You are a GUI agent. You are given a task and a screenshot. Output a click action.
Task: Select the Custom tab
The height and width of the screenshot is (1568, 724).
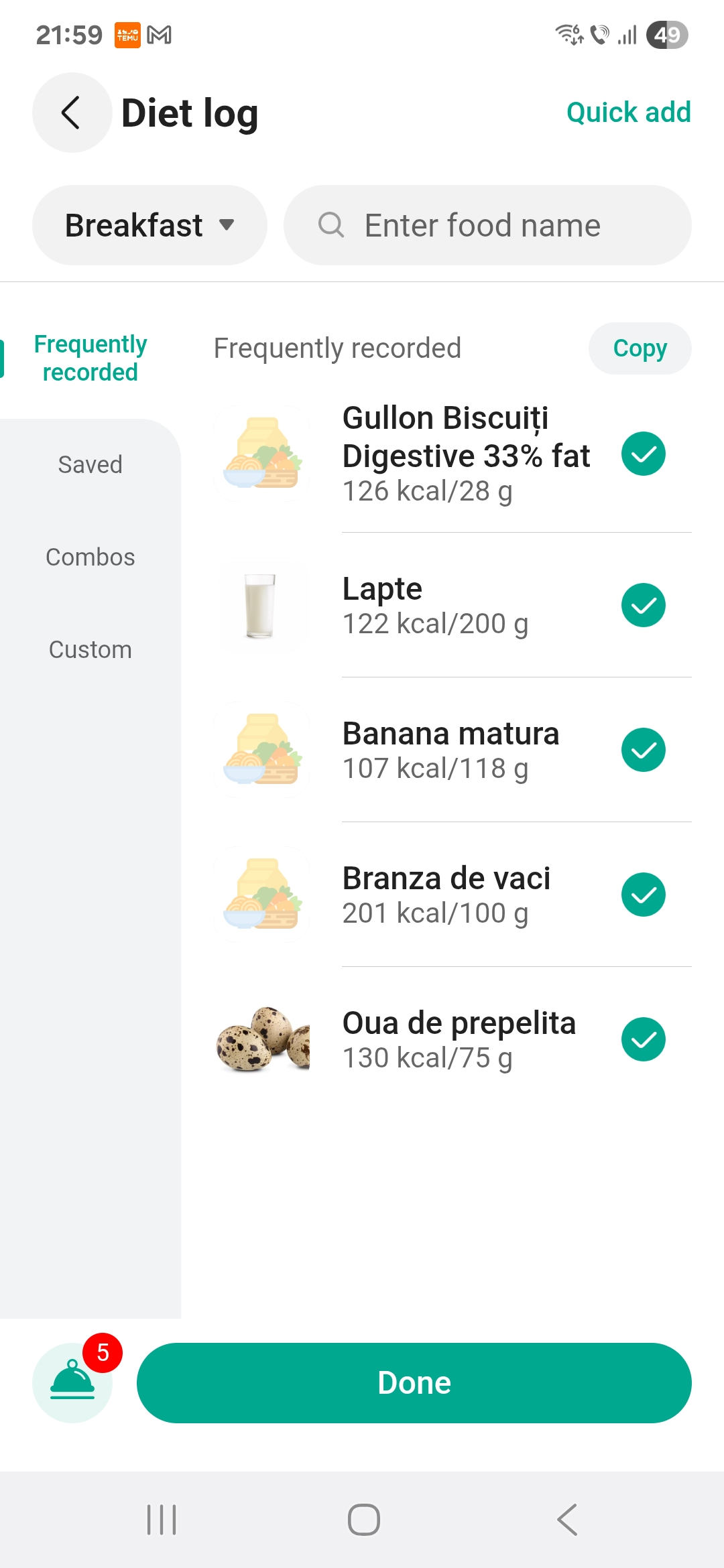point(90,649)
